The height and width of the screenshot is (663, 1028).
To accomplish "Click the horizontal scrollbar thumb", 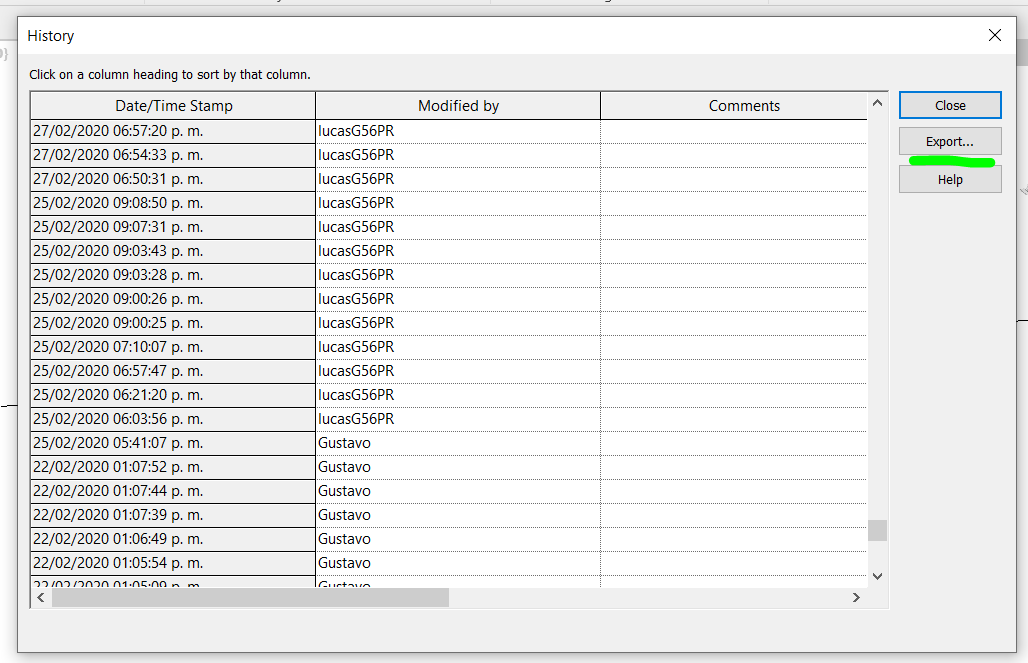I will [x=250, y=597].
